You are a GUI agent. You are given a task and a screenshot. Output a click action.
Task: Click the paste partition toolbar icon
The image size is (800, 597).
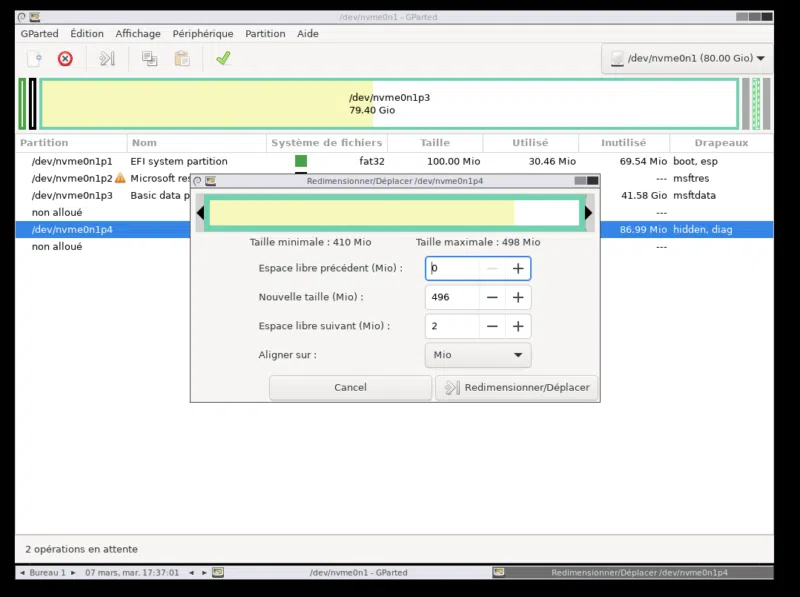point(182,59)
